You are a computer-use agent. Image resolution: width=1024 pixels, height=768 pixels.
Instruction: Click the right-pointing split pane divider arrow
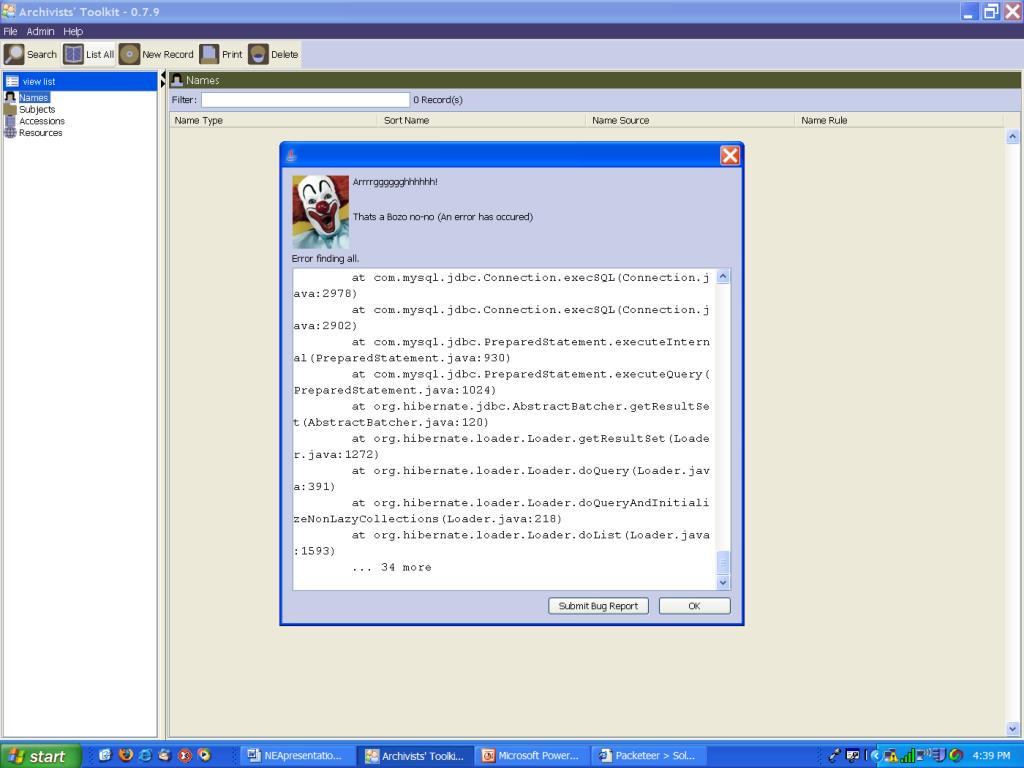163,84
